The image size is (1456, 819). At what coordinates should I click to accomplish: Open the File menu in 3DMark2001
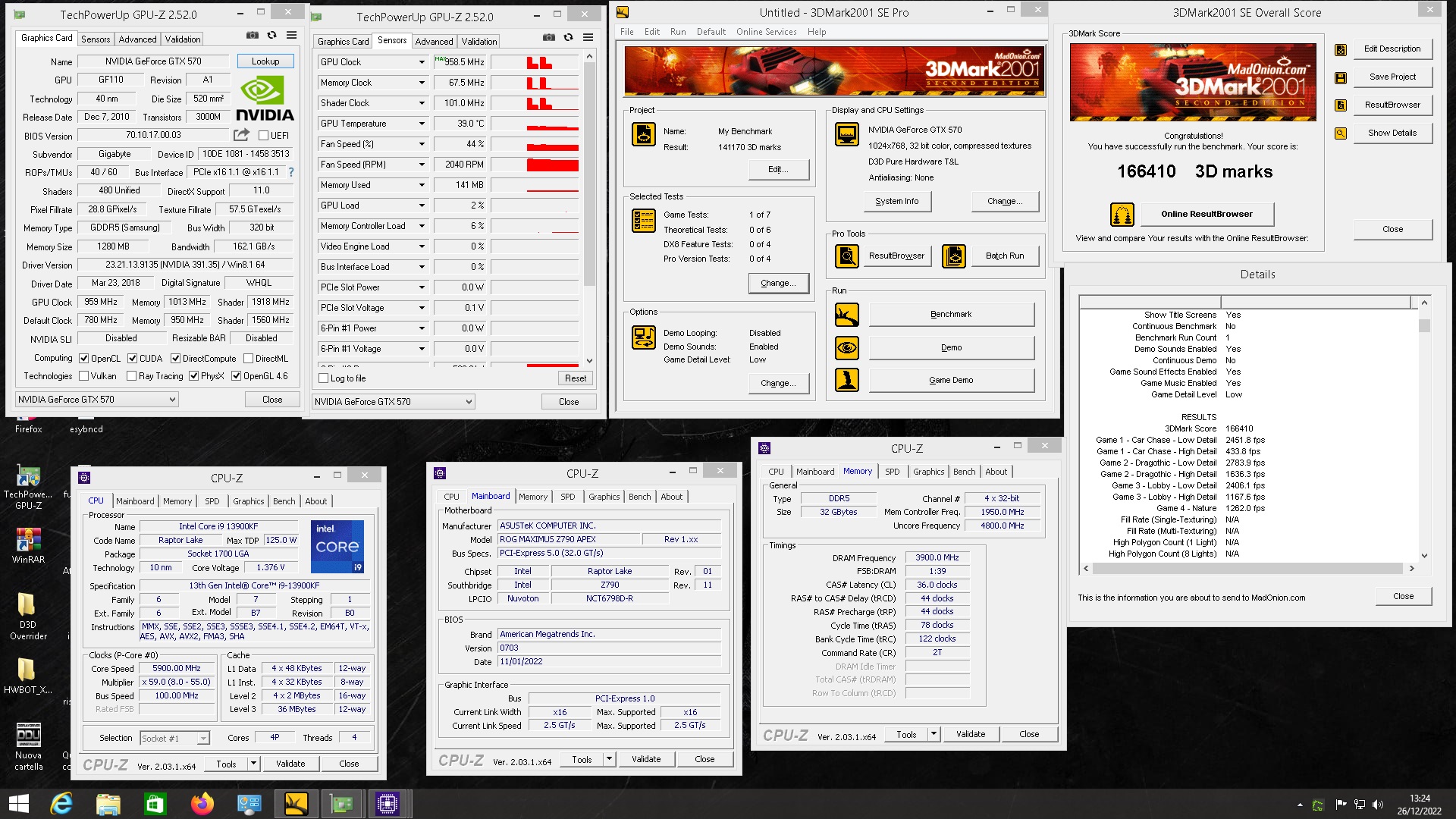point(626,32)
